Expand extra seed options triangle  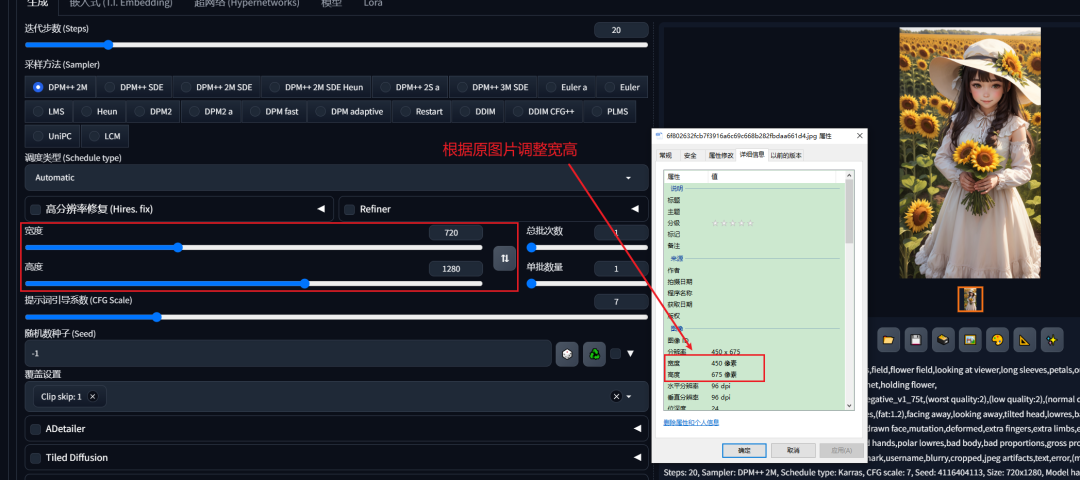click(x=630, y=354)
